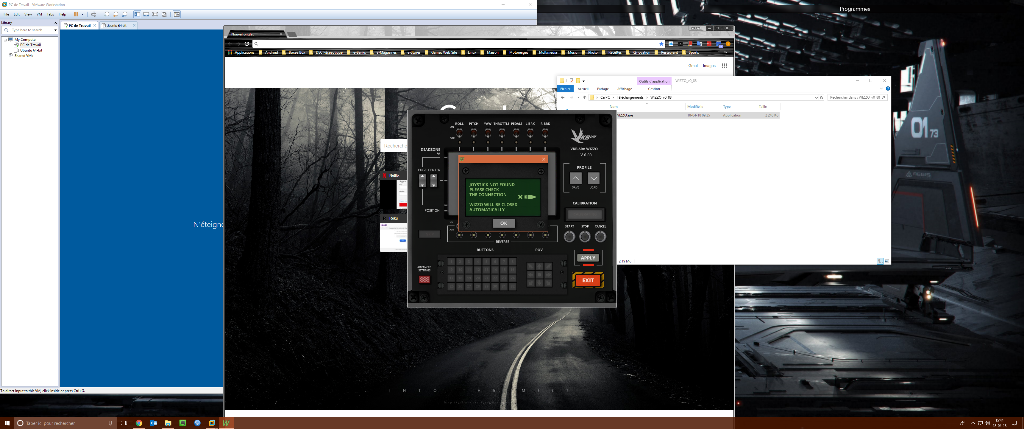Open the File menu in VMware Workstation
This screenshot has width=1024, height=429.
coord(7,14)
